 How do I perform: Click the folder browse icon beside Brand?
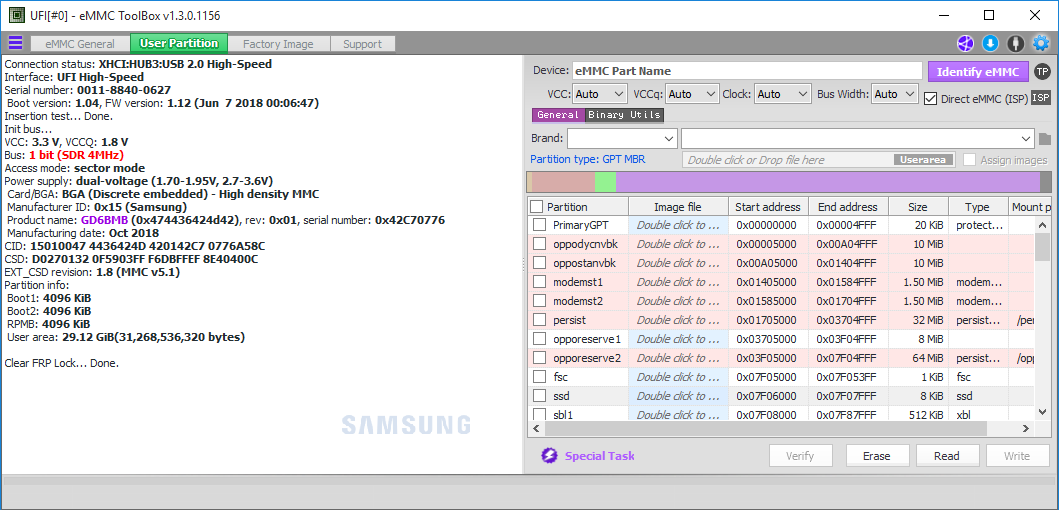(1045, 139)
